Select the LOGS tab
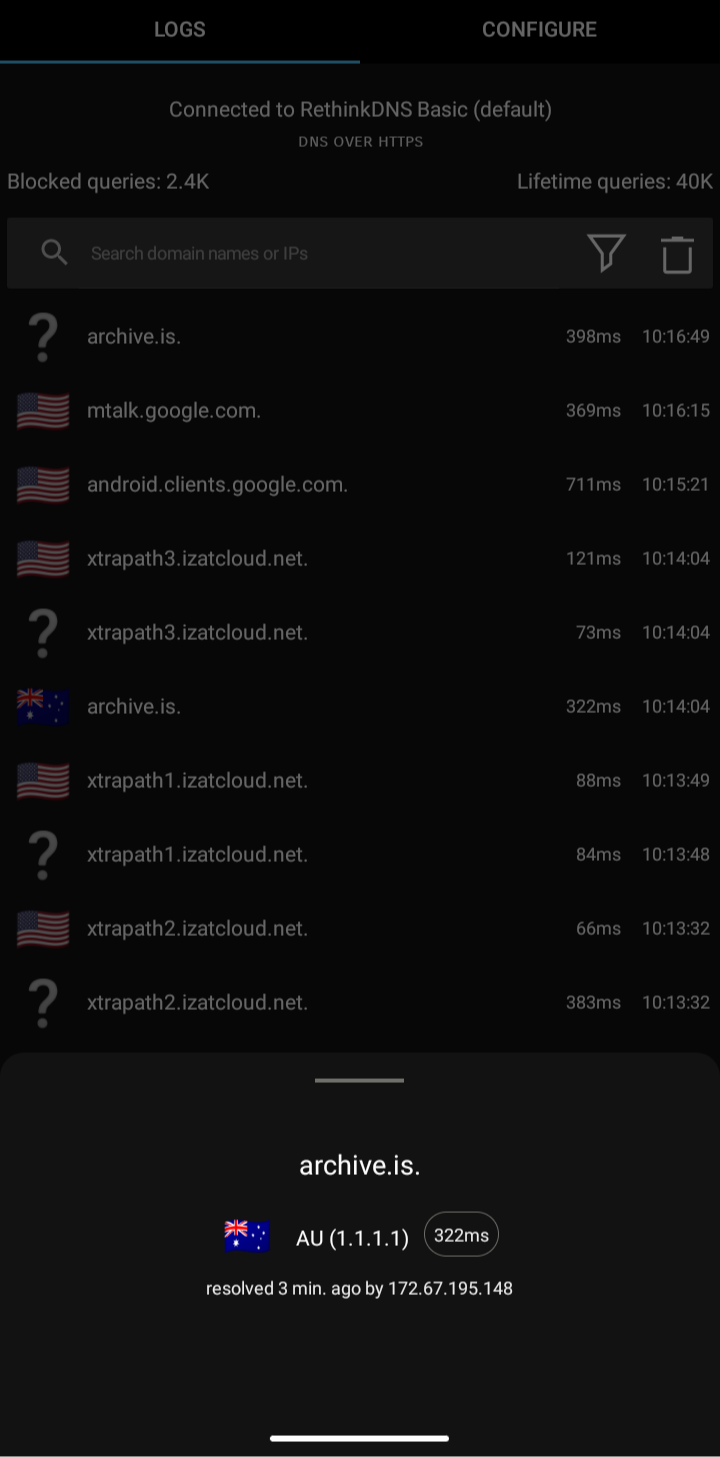The image size is (720, 1457). tap(180, 30)
